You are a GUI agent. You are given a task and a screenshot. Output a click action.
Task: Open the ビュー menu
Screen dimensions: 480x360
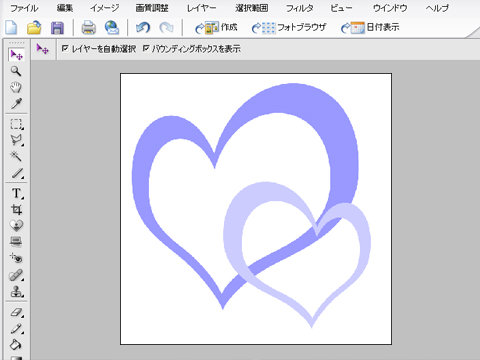click(x=341, y=8)
